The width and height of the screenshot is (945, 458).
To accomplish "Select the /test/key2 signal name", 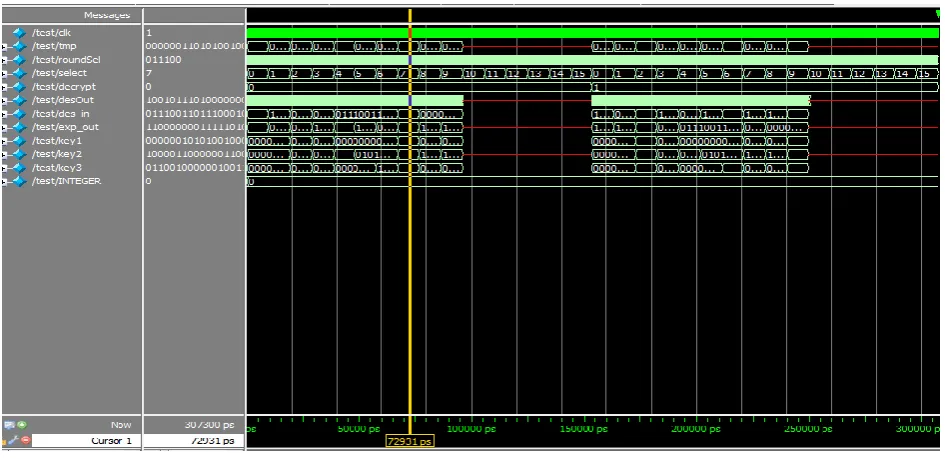I will click(x=57, y=154).
